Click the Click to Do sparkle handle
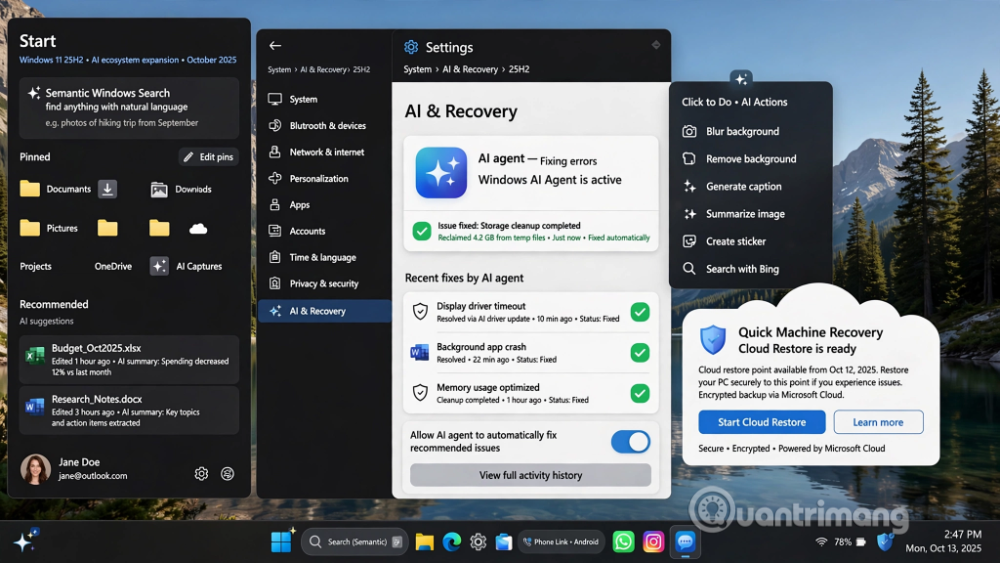Screen dimensions: 1000x563 740,79
